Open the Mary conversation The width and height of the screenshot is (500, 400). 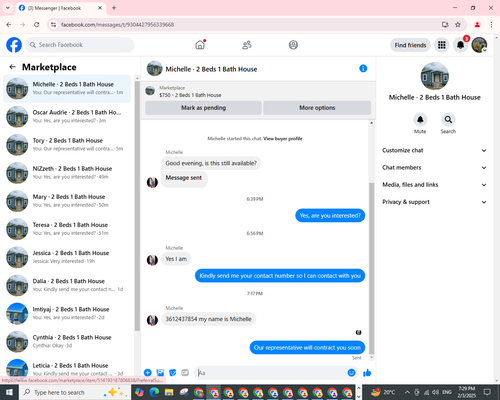click(67, 201)
